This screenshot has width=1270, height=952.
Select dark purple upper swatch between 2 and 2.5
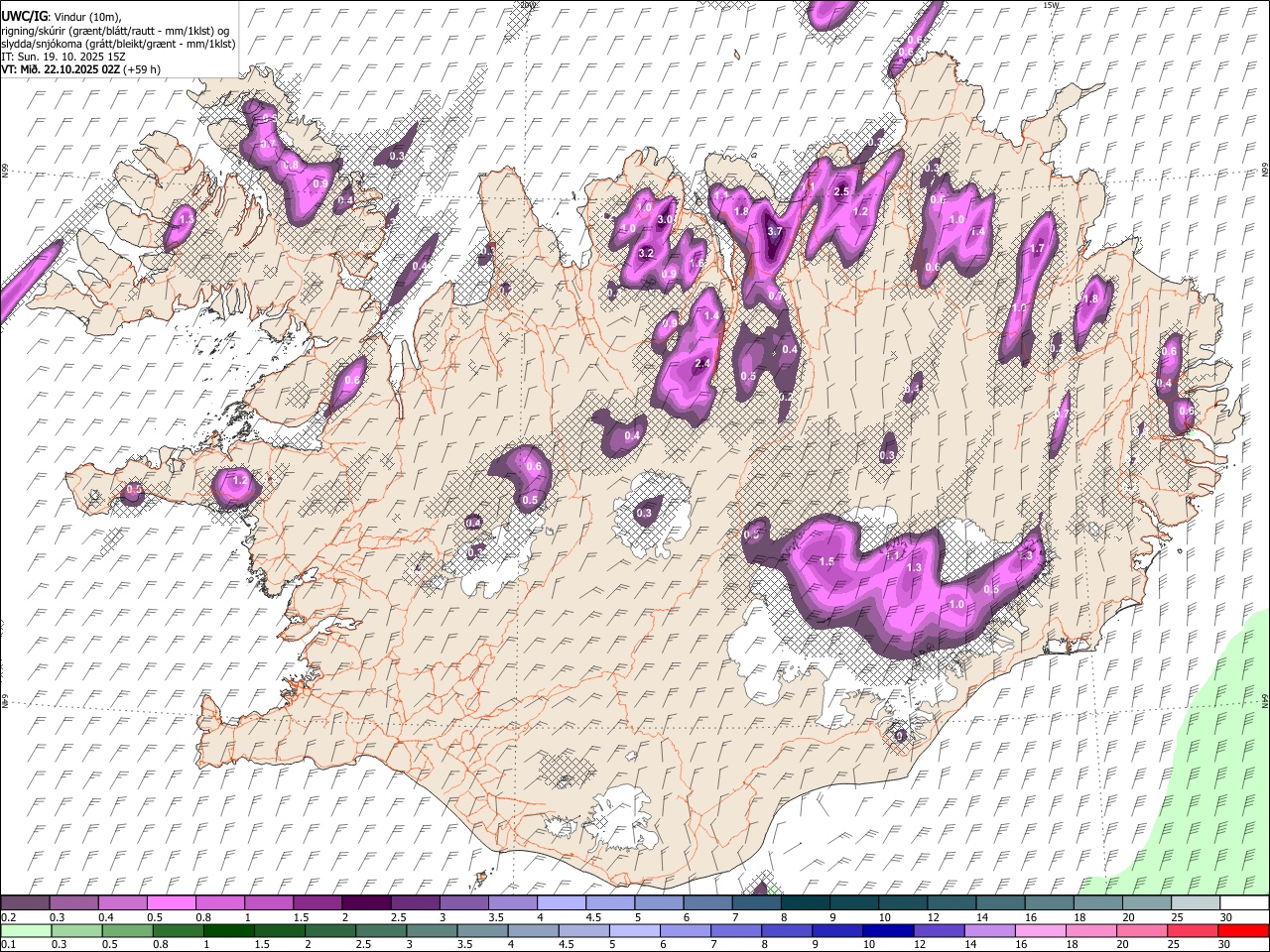pos(366,902)
